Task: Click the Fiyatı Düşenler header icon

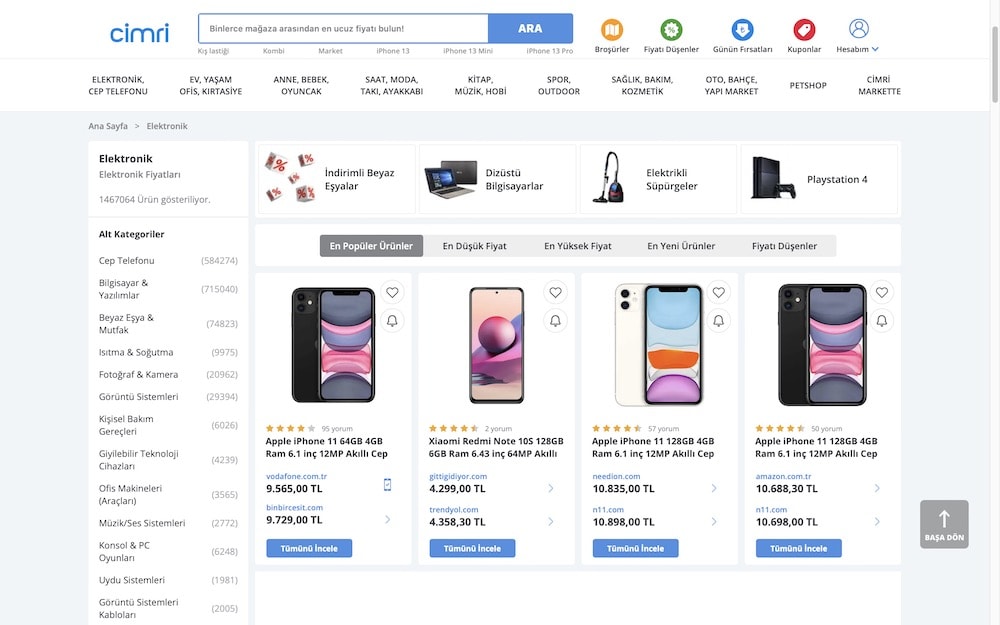Action: click(x=671, y=31)
